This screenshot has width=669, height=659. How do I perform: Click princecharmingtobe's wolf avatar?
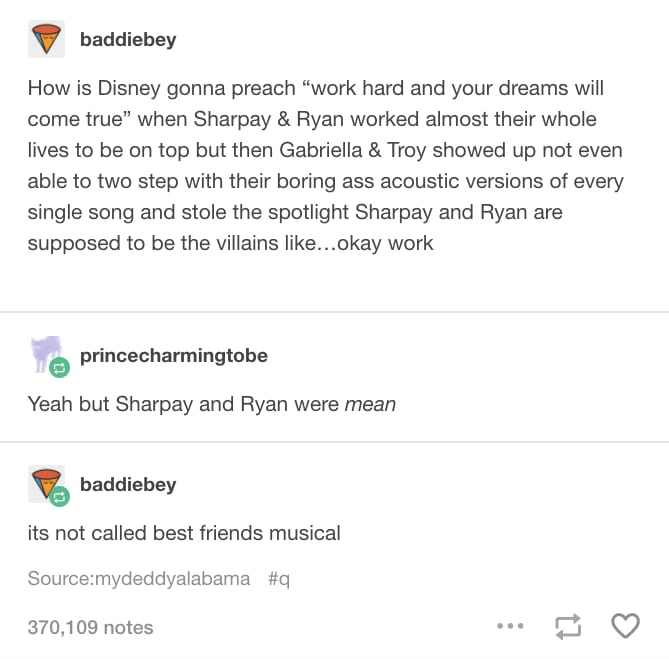pyautogui.click(x=47, y=354)
